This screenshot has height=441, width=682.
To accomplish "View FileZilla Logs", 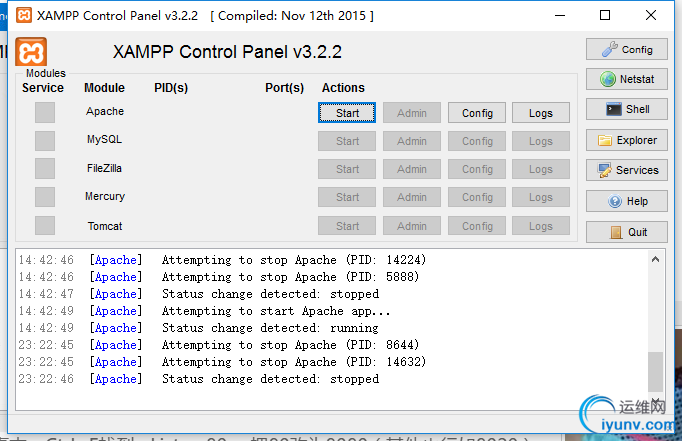I will tap(541, 169).
